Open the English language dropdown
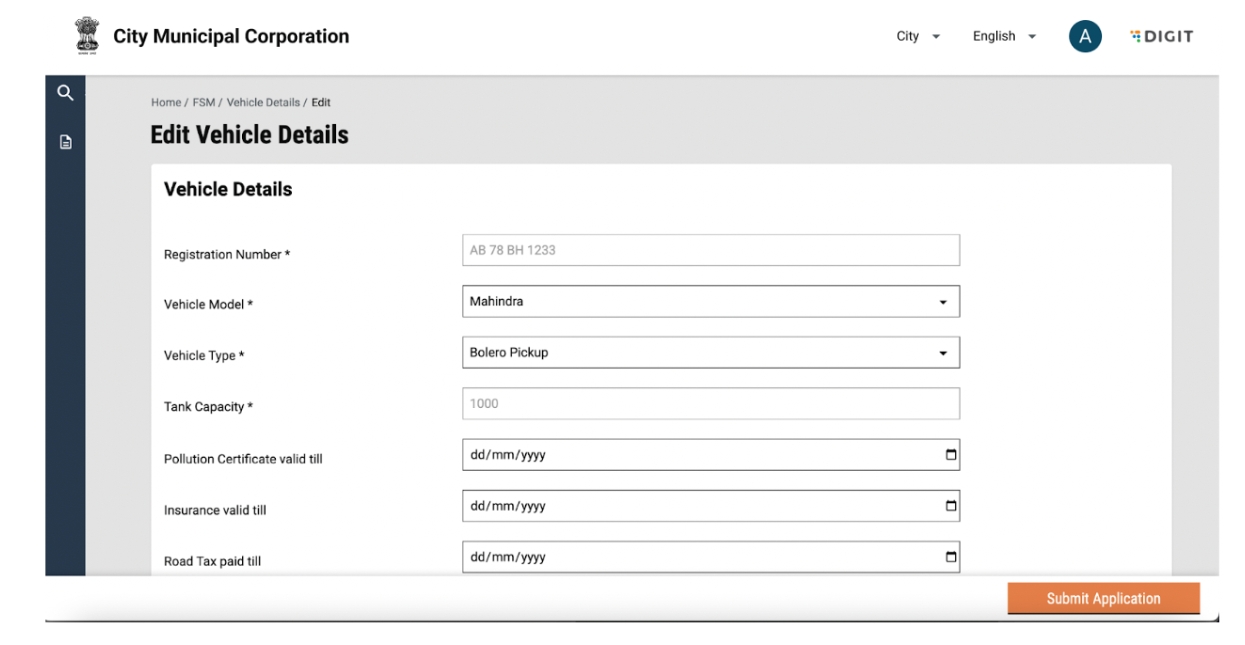The image size is (1245, 645). [1003, 37]
